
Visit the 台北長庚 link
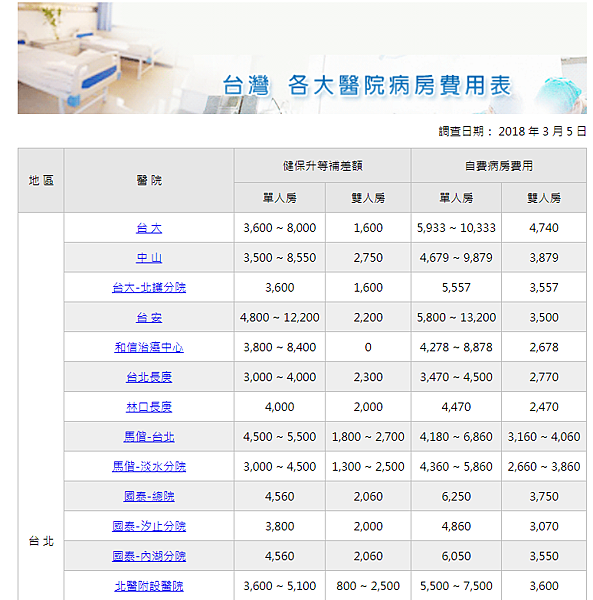pos(149,377)
